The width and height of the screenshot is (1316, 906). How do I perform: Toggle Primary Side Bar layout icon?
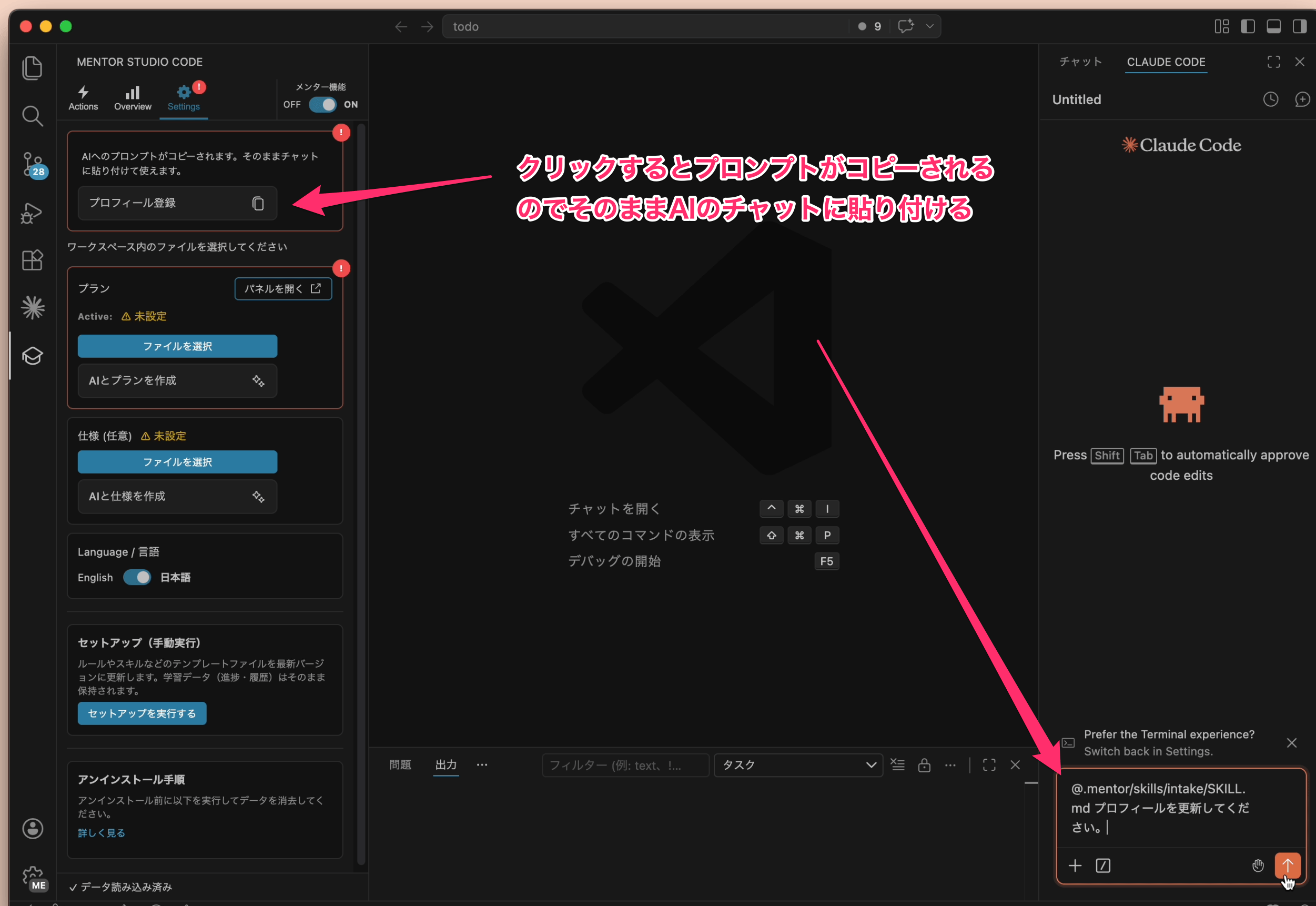point(1247,27)
